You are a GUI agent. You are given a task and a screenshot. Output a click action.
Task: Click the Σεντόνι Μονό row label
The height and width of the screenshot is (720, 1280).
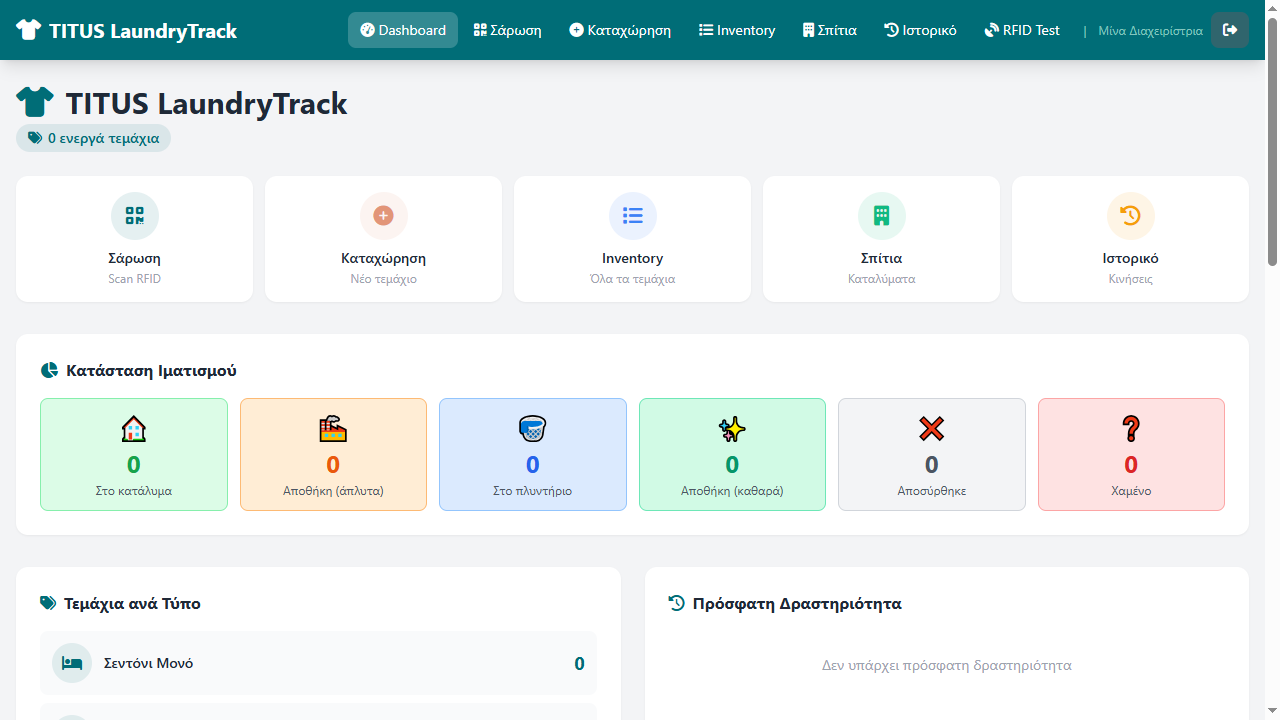tap(149, 663)
